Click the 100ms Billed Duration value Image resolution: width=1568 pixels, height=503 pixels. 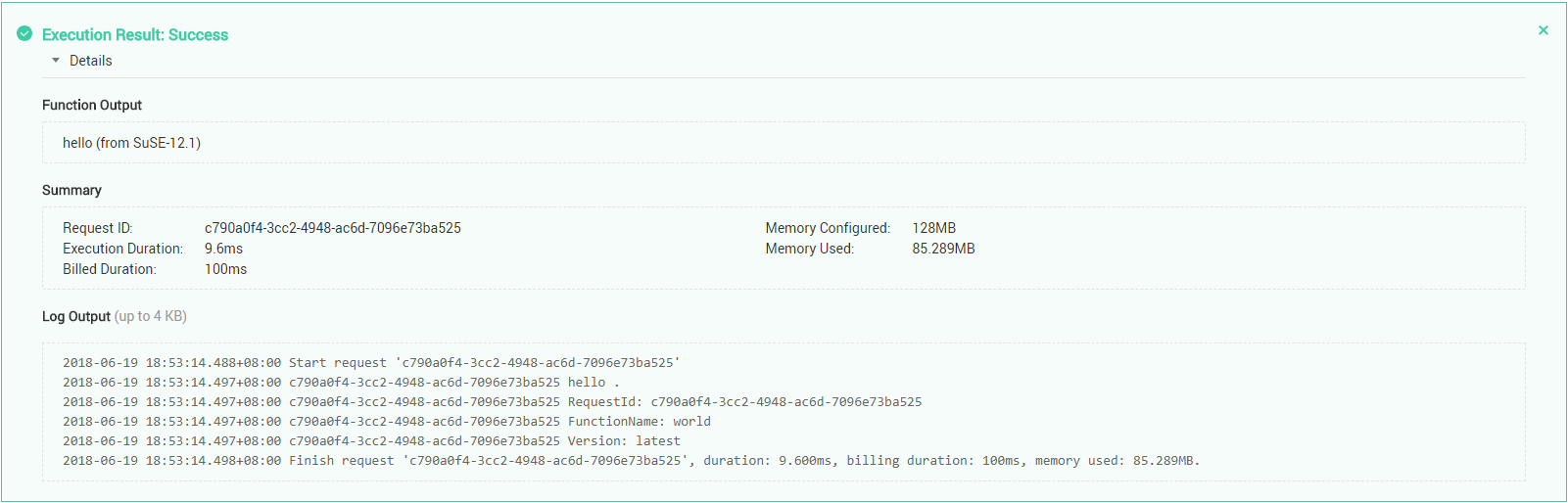[x=225, y=269]
